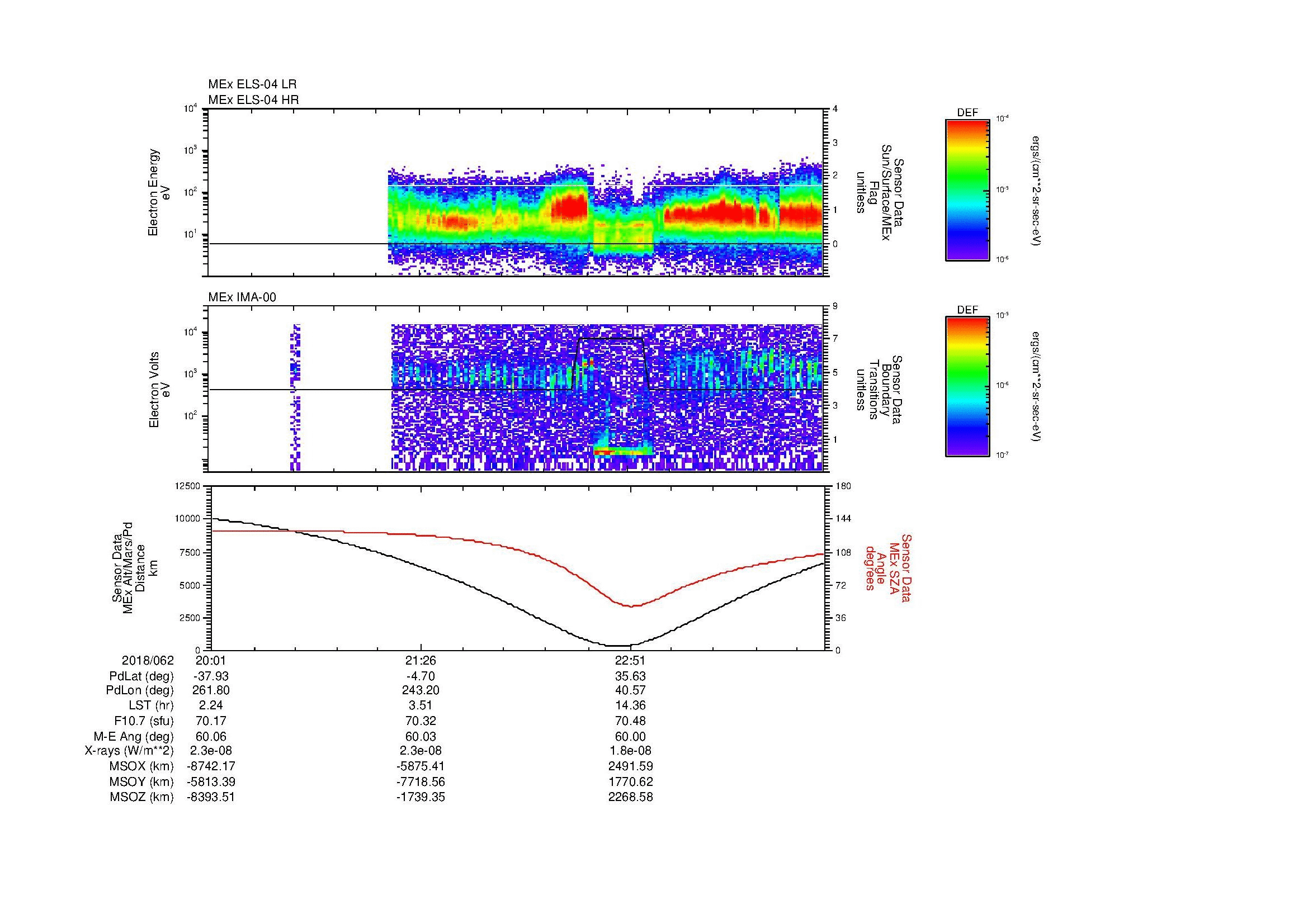Viewport: 1308px width, 924px height.
Task: Select the 'PdLat (deg)' row label
Action: click(x=141, y=676)
